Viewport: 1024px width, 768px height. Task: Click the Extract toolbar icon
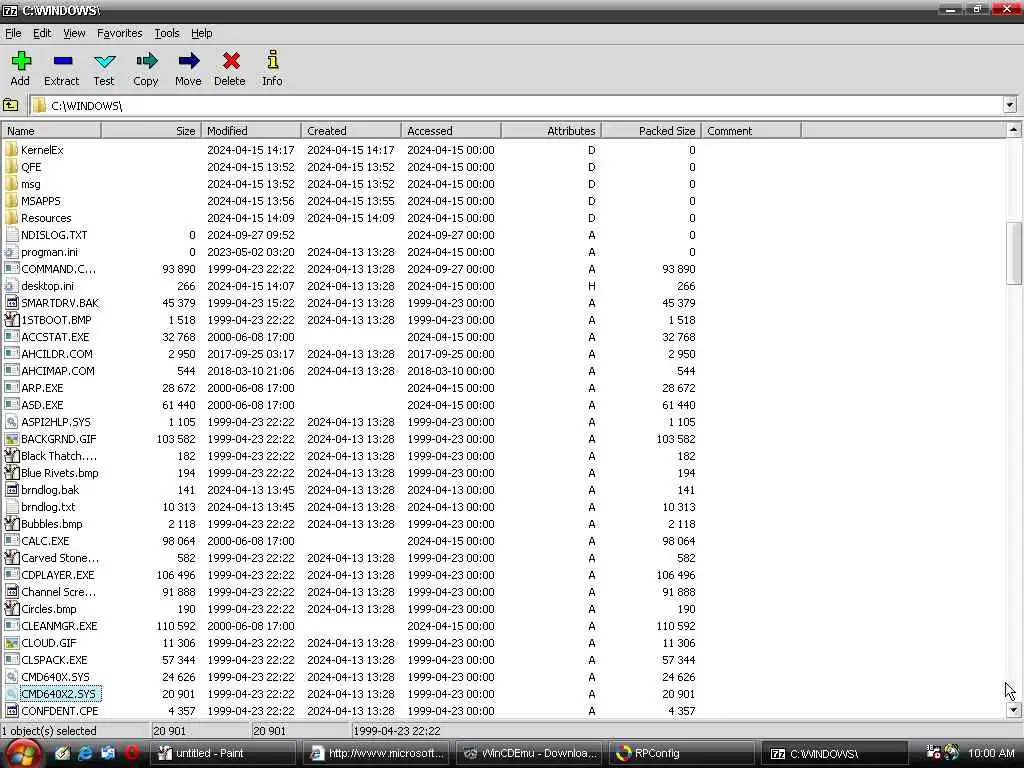pyautogui.click(x=62, y=61)
